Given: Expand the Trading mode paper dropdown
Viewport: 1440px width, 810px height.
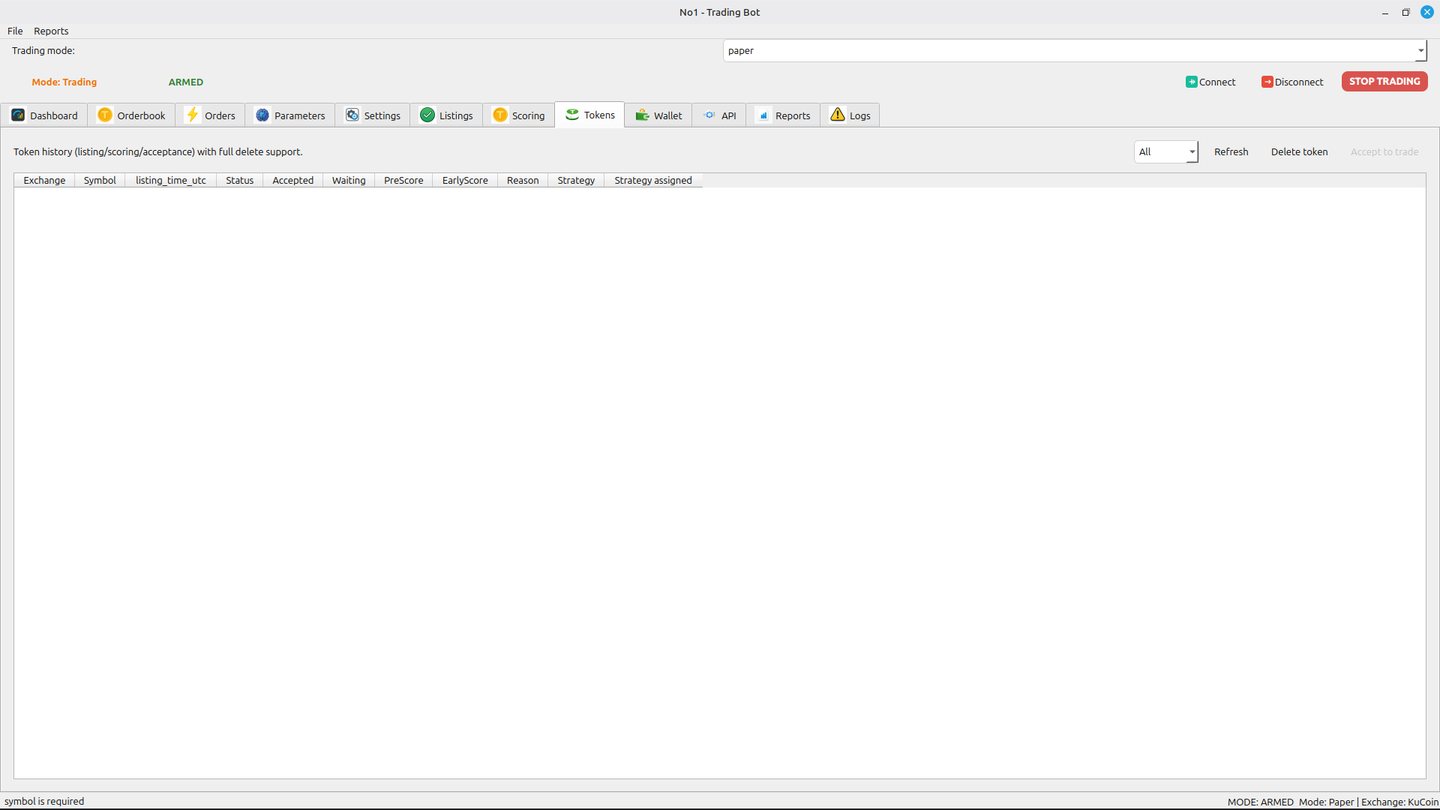Looking at the screenshot, I should (x=1075, y=50).
